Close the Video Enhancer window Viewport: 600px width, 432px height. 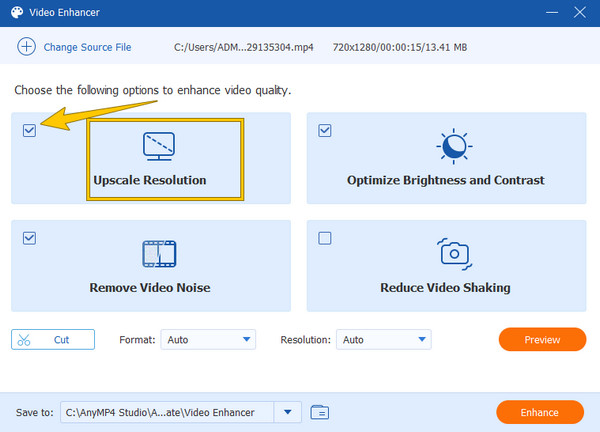point(580,13)
